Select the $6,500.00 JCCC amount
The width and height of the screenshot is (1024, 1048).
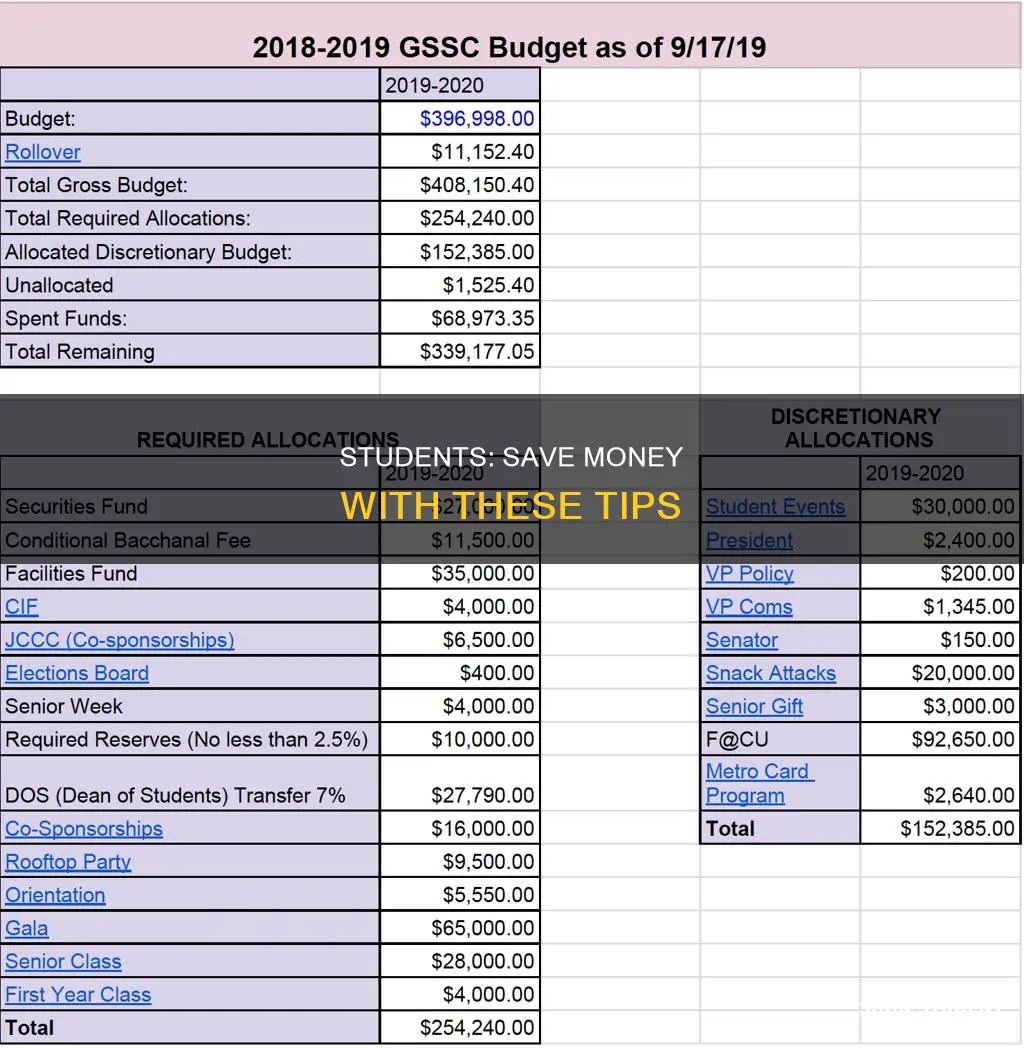pyautogui.click(x=460, y=640)
